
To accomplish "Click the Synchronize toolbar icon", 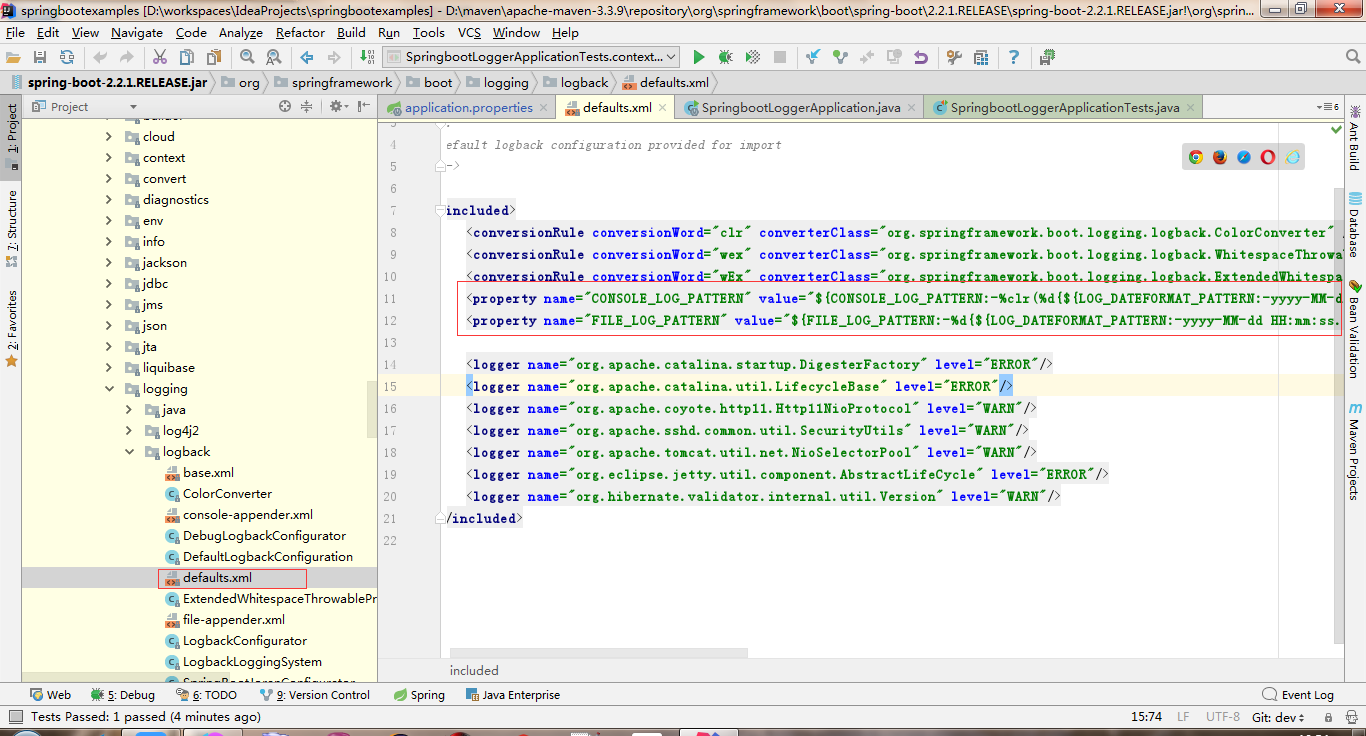I will 66,57.
